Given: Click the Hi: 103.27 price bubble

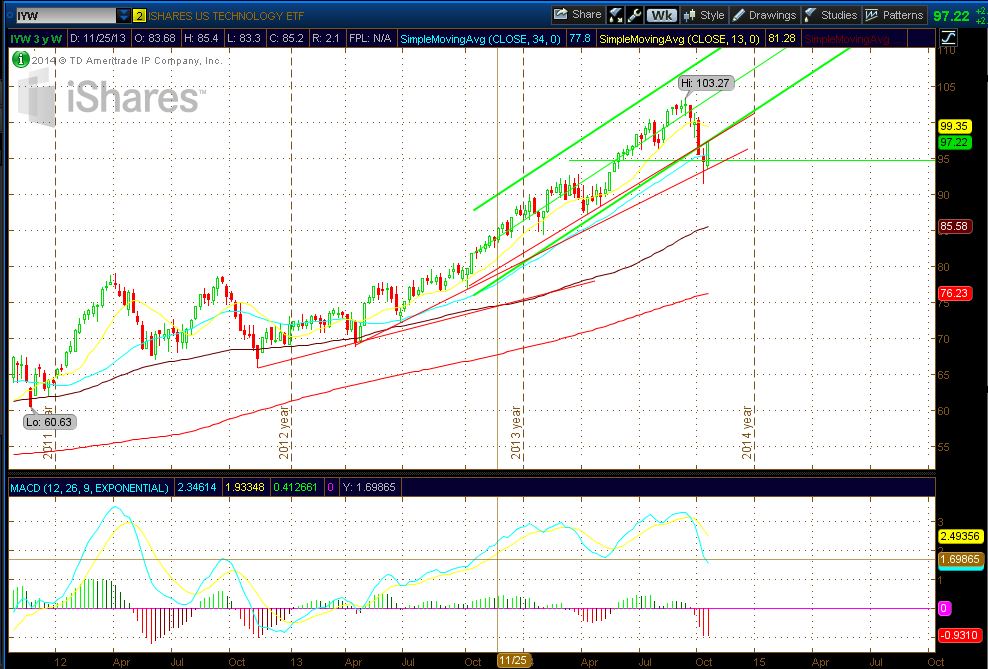Looking at the screenshot, I should point(706,83).
